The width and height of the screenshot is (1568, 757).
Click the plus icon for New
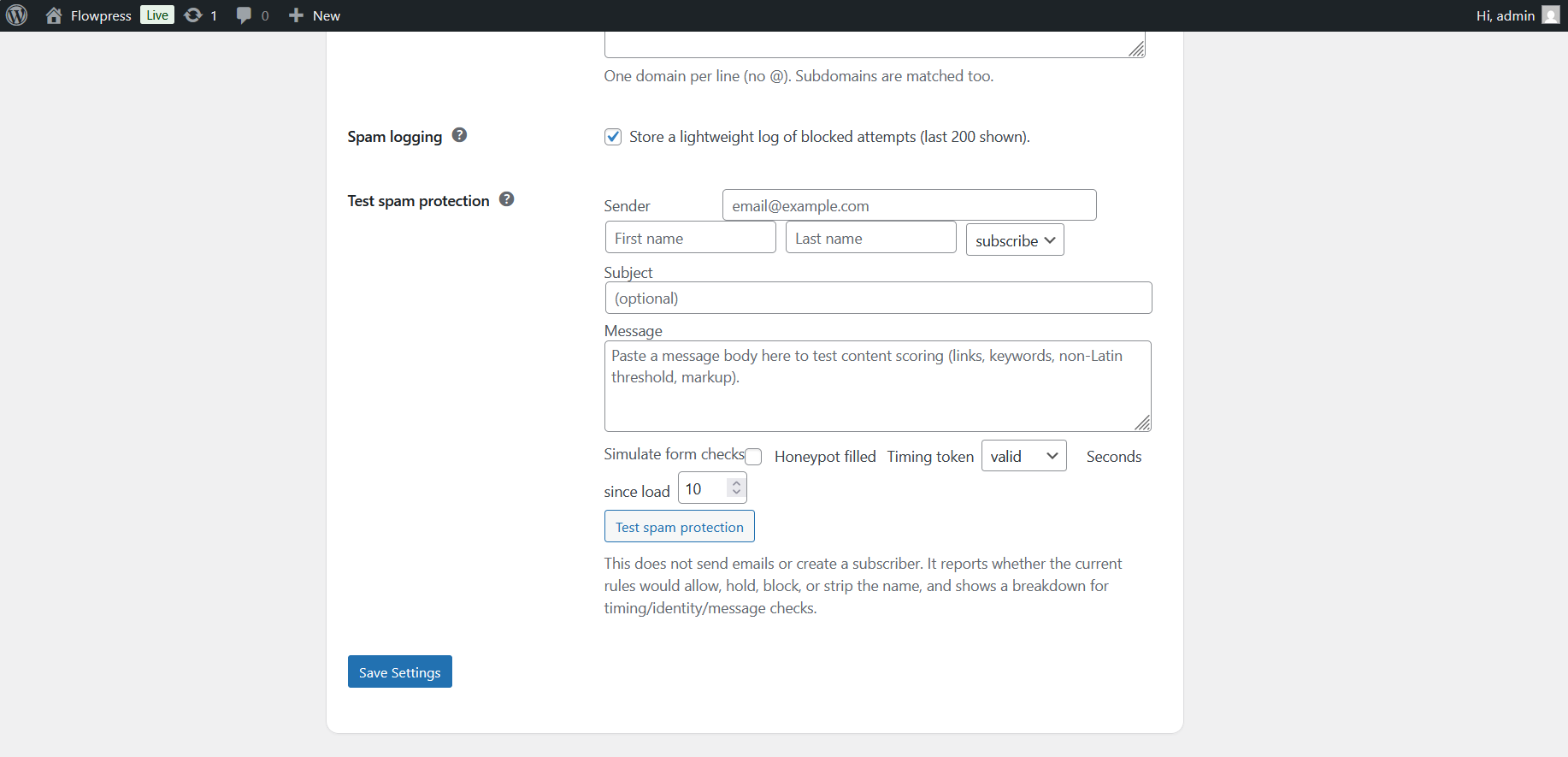coord(296,15)
